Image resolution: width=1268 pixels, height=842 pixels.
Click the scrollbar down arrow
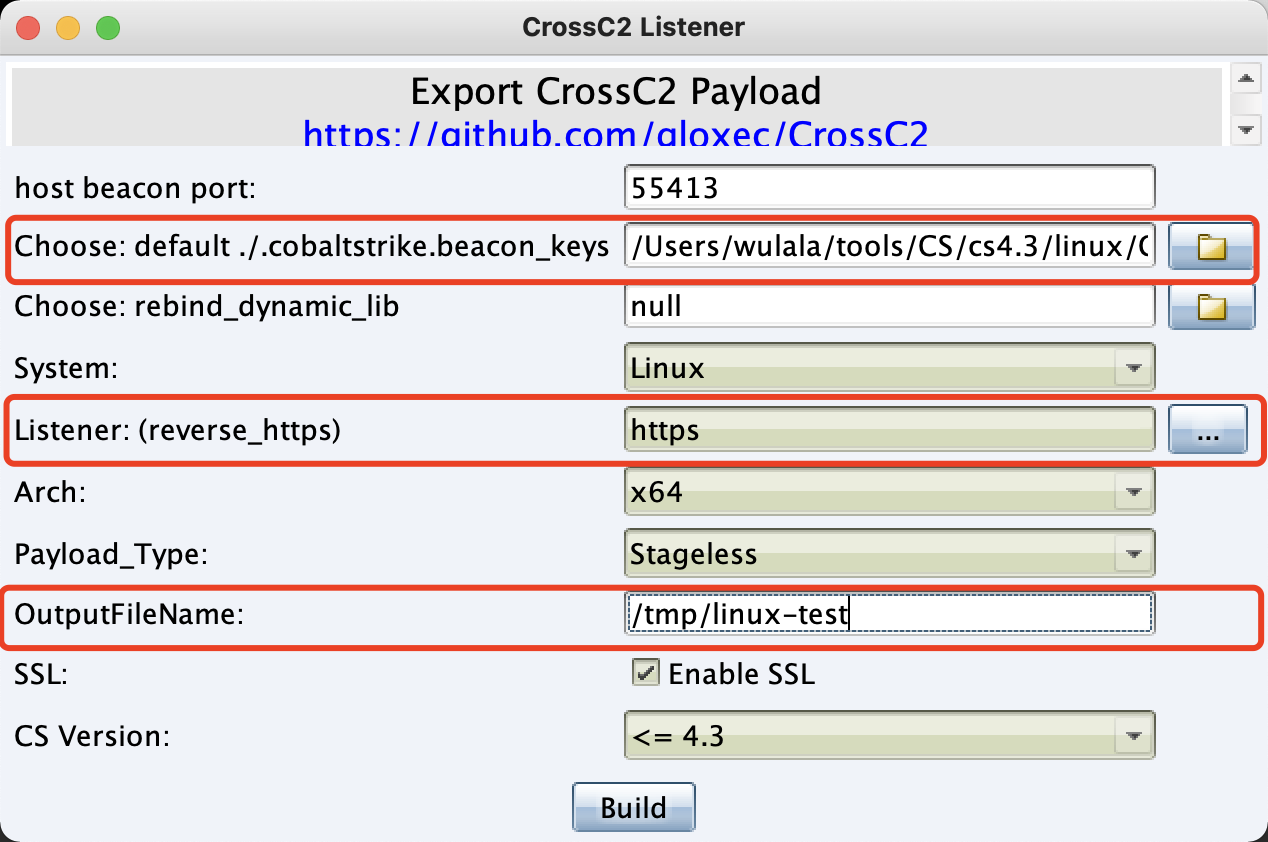(1245, 129)
